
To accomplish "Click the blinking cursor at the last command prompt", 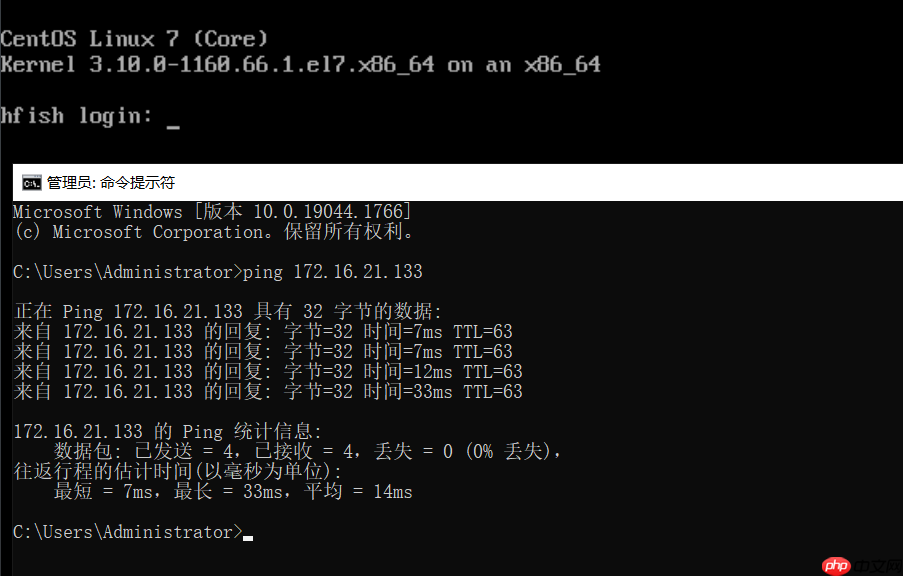I will point(248,536).
